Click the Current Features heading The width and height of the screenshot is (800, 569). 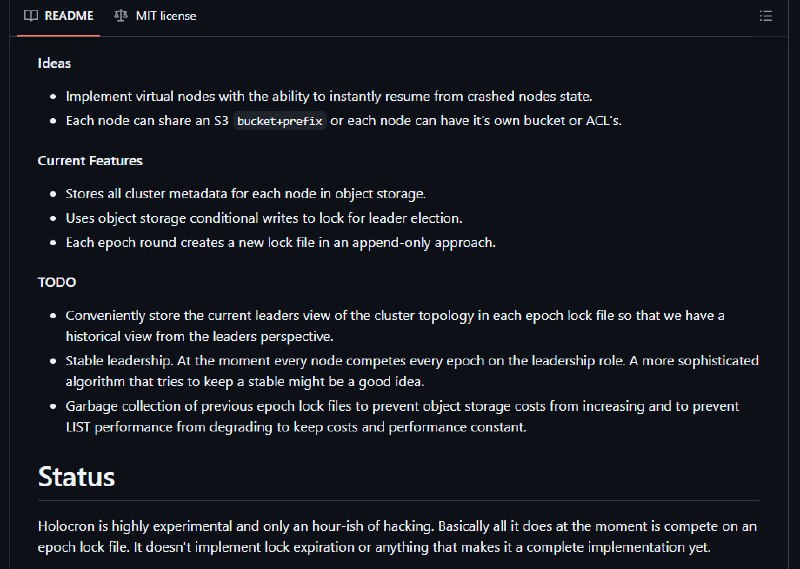click(x=90, y=161)
